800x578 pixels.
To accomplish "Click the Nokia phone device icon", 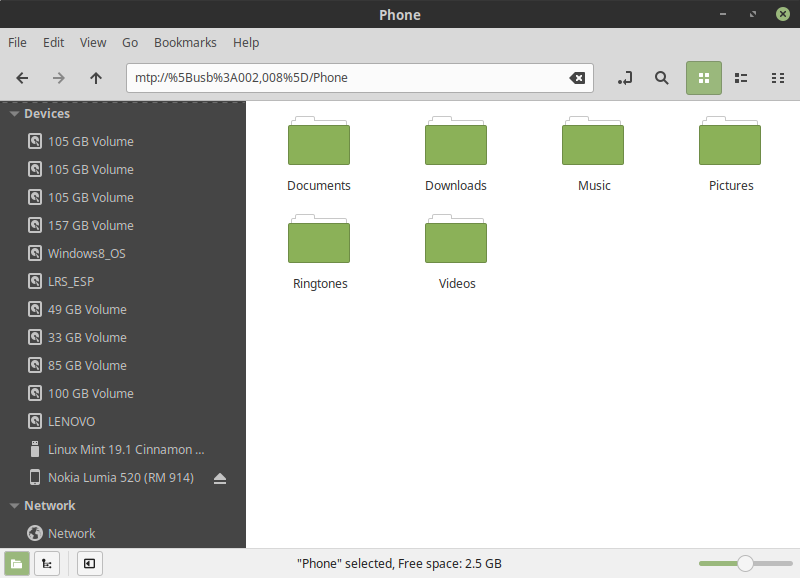I will coord(35,478).
